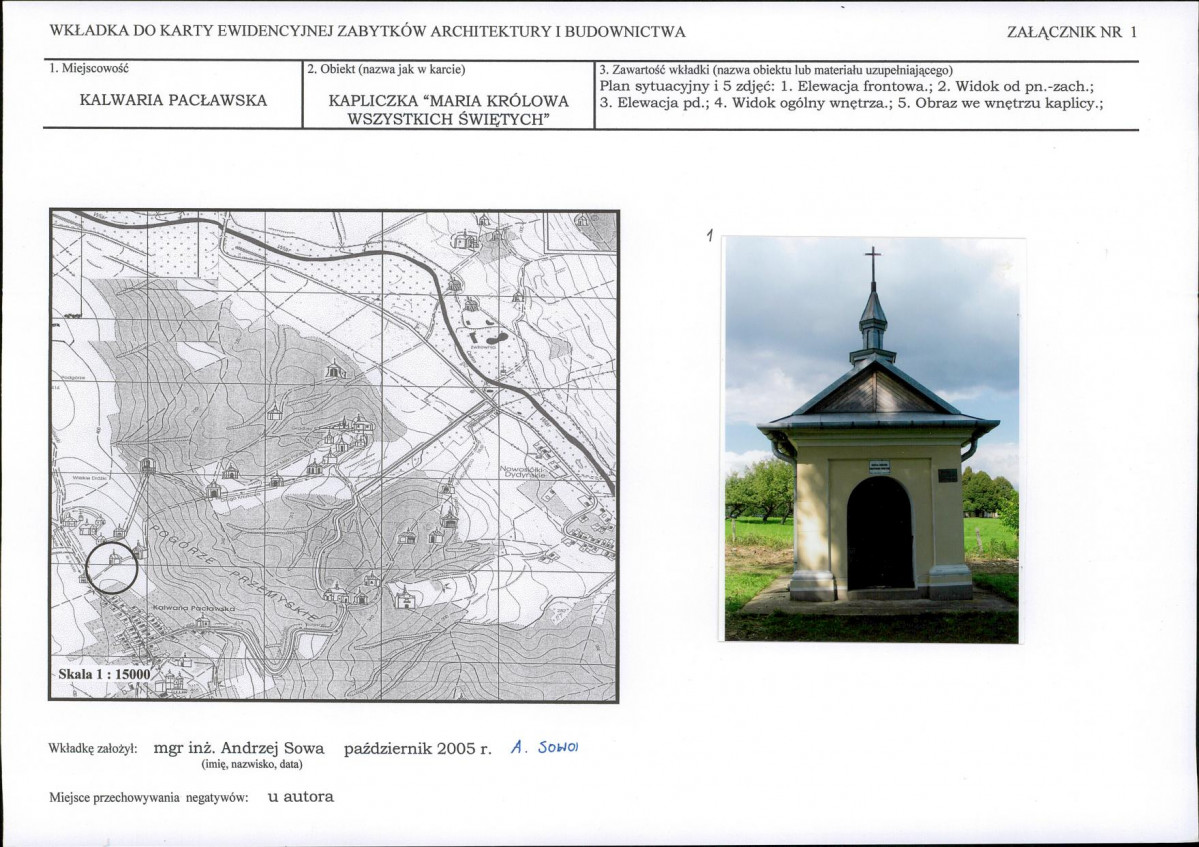Click the "1. Miejscowość" field label
Viewport: 1199px width, 847px height.
tap(89, 69)
